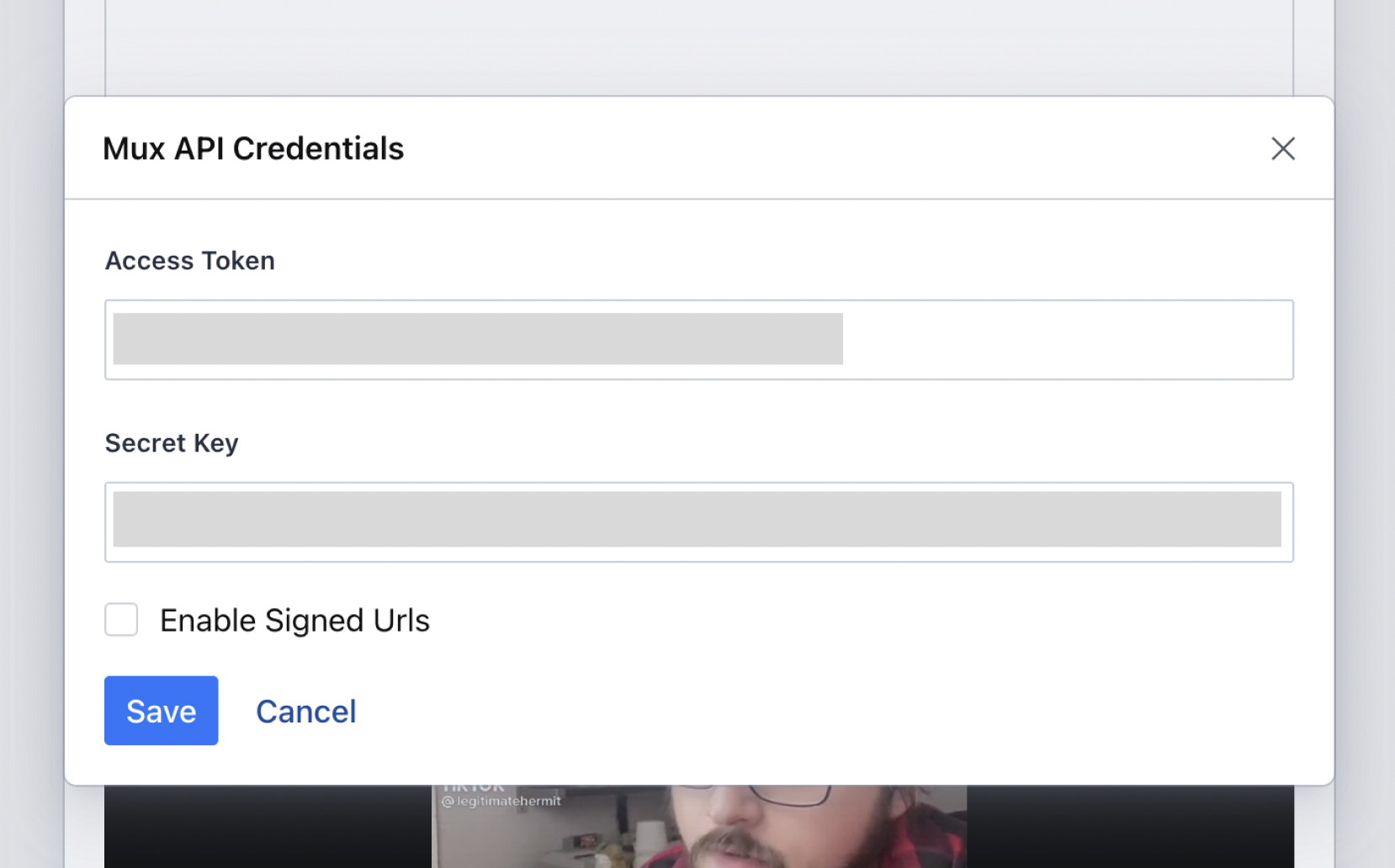Screen dimensions: 1395x868
Task: Click the gray overlay left of the dialog
Action: [32, 421]
